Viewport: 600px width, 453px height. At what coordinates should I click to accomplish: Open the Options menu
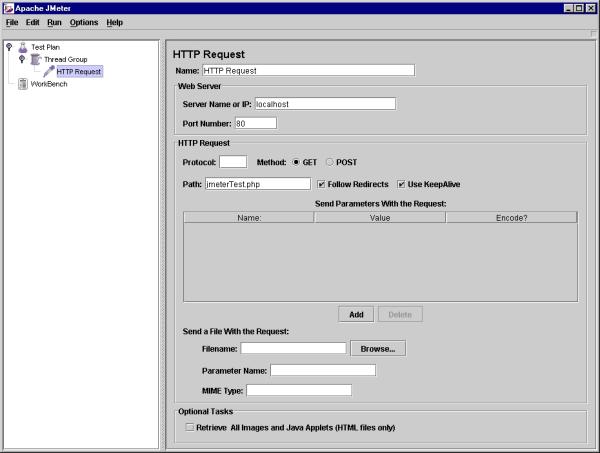[84, 23]
